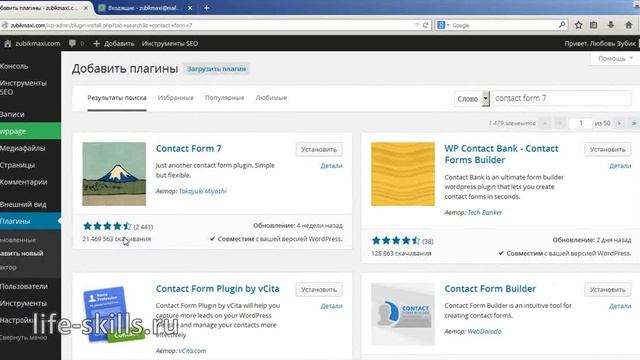
Task: Click the Google search magnifier icon
Action: (562, 25)
